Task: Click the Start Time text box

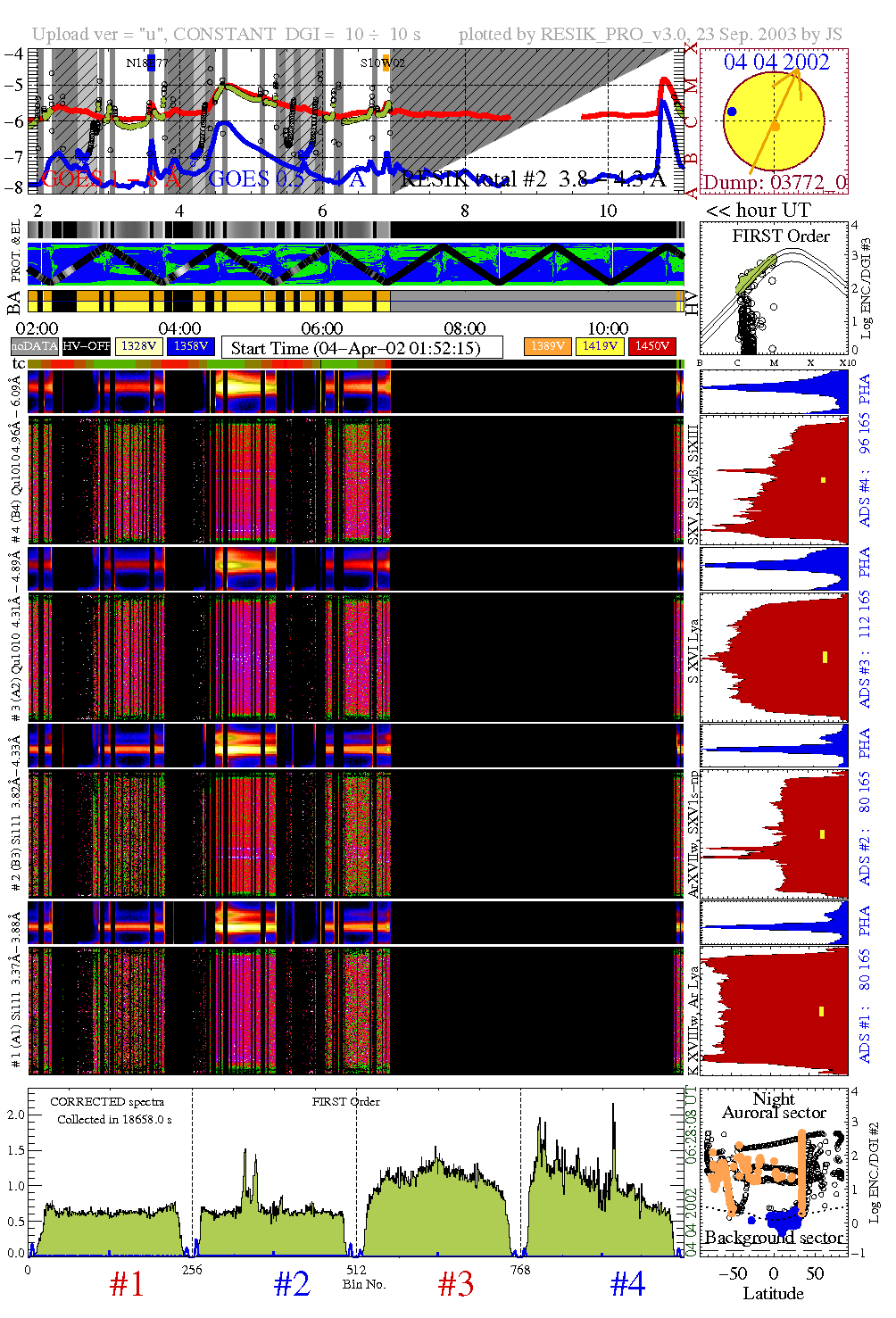Action: (x=361, y=348)
